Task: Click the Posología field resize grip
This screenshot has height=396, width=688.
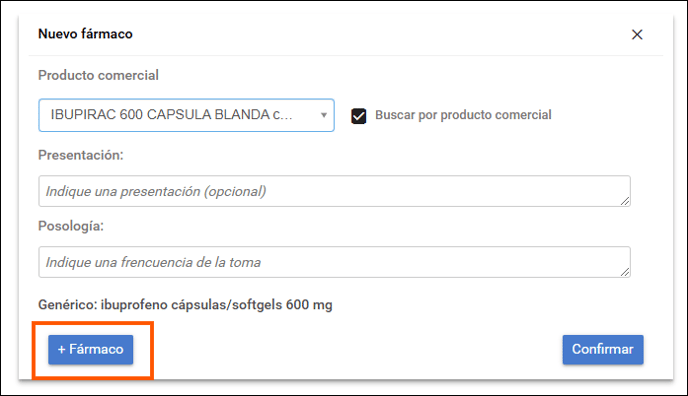Action: tap(625, 272)
